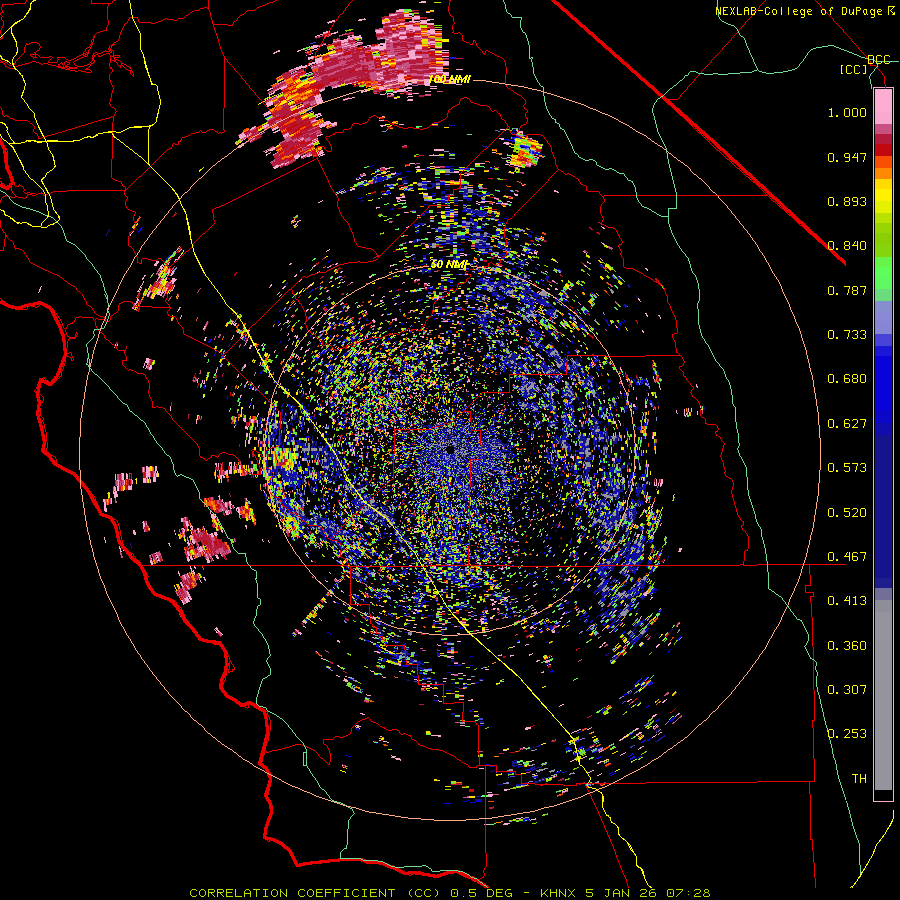Select the 0.733 scale value
Image resolution: width=900 pixels, height=900 pixels.
pos(847,335)
